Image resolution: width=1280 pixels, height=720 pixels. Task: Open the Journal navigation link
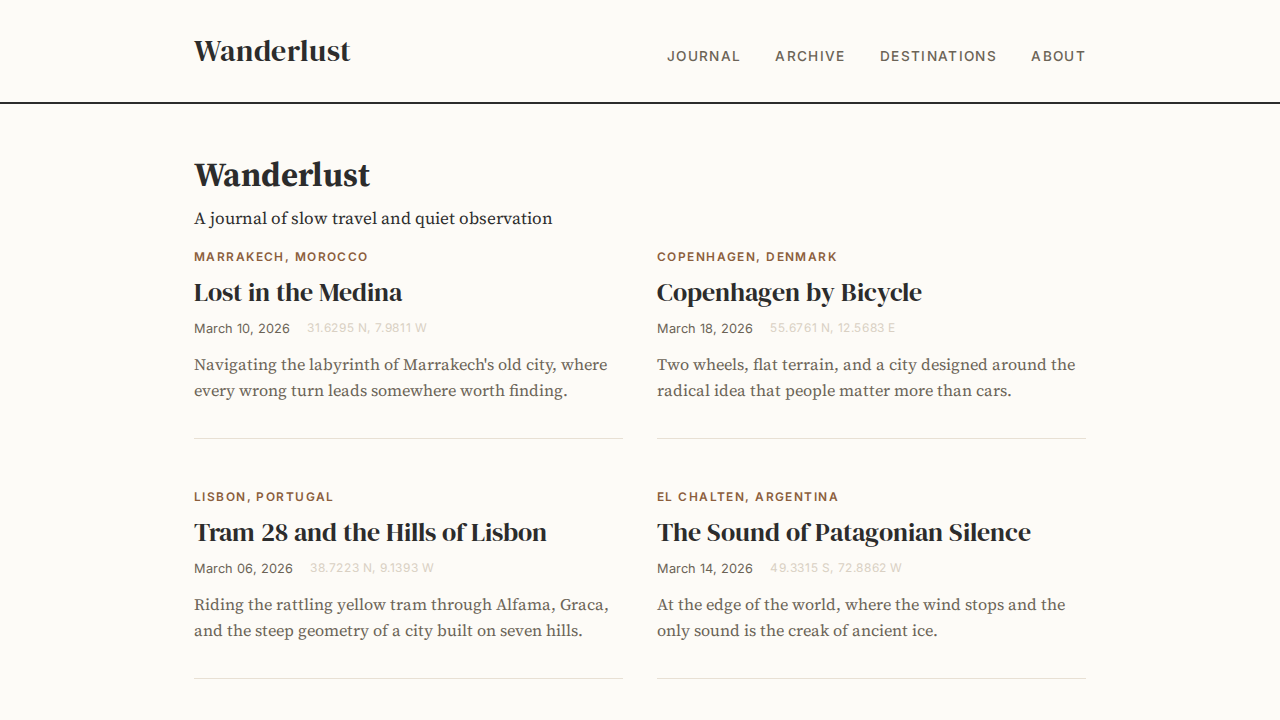pyautogui.click(x=703, y=56)
